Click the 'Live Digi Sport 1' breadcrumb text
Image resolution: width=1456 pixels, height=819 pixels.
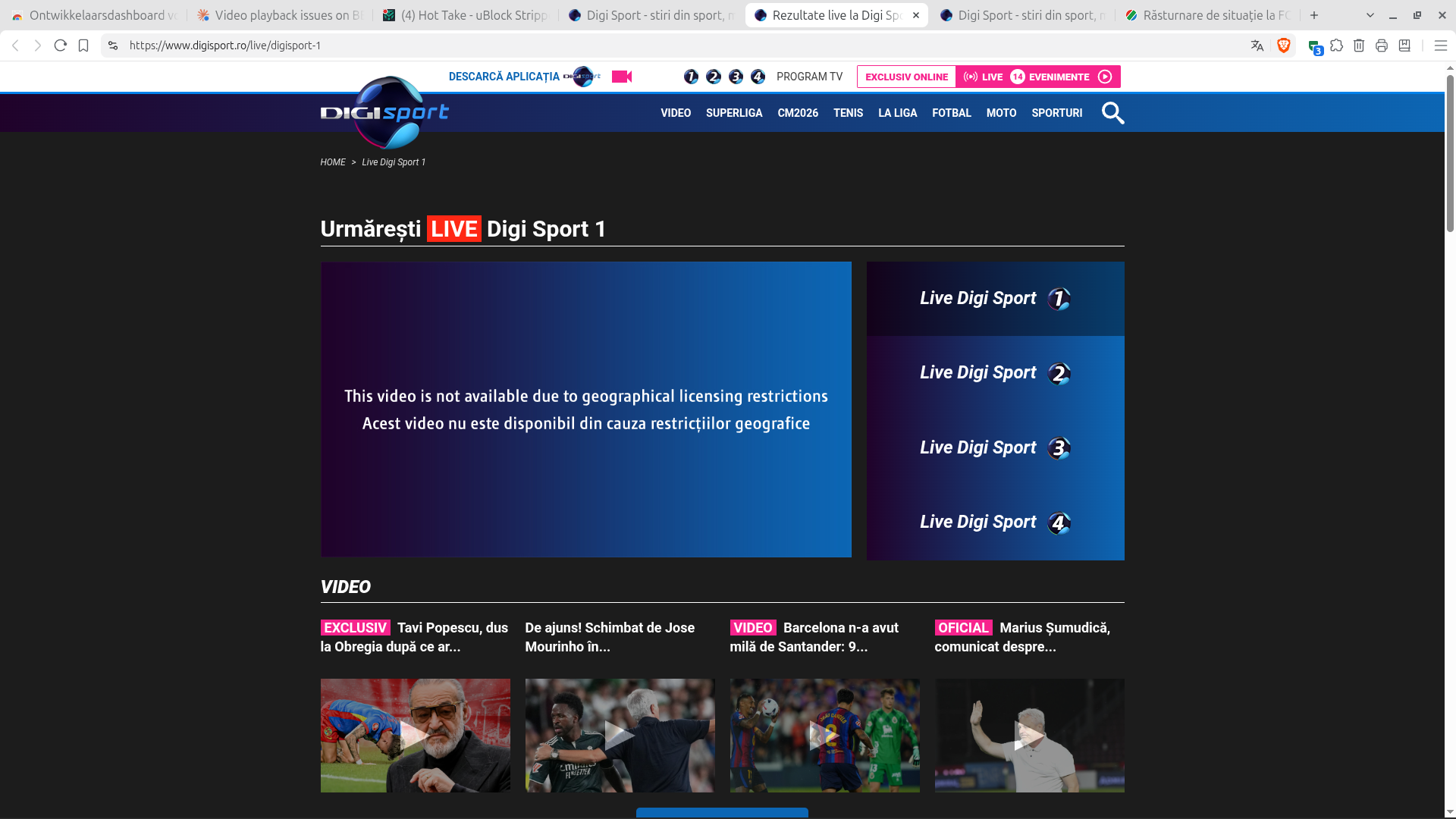(x=394, y=162)
